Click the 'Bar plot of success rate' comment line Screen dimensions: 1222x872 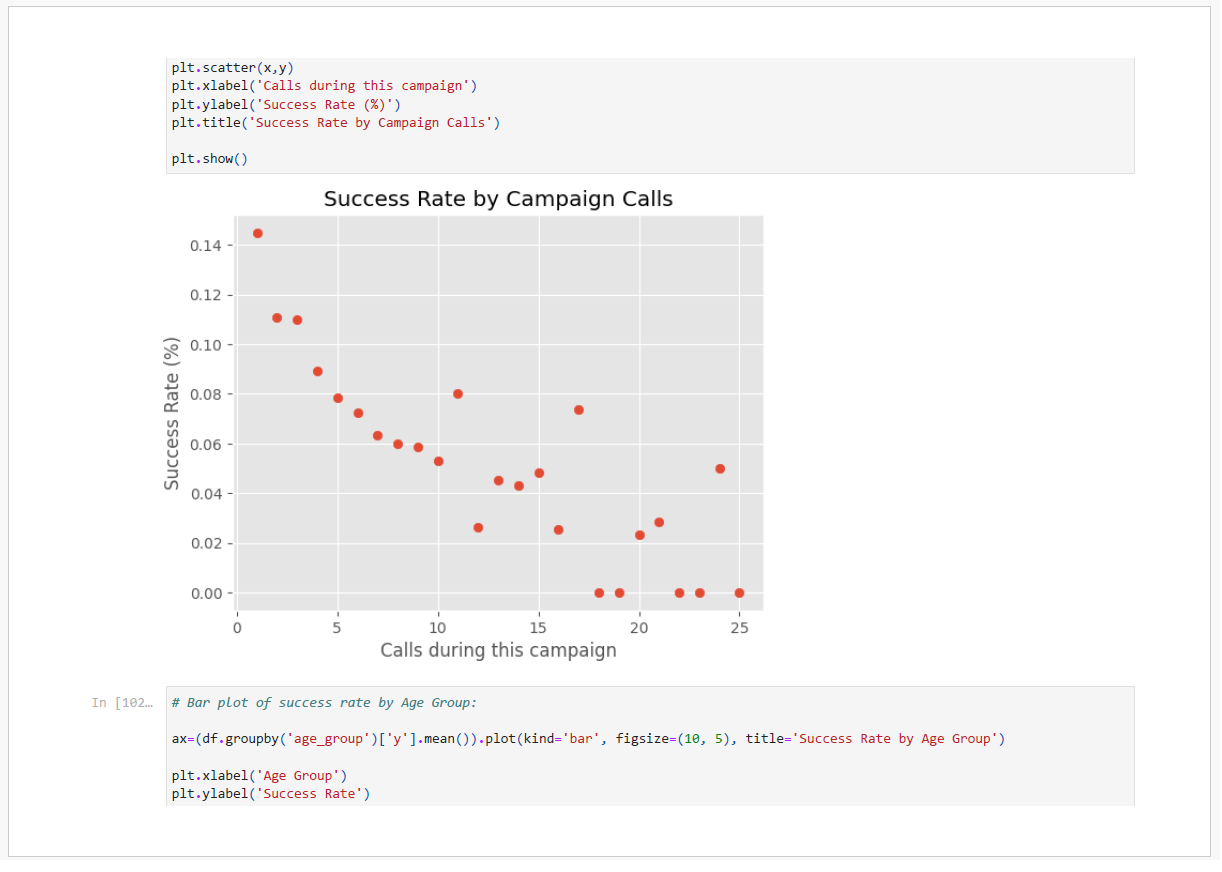[x=324, y=703]
